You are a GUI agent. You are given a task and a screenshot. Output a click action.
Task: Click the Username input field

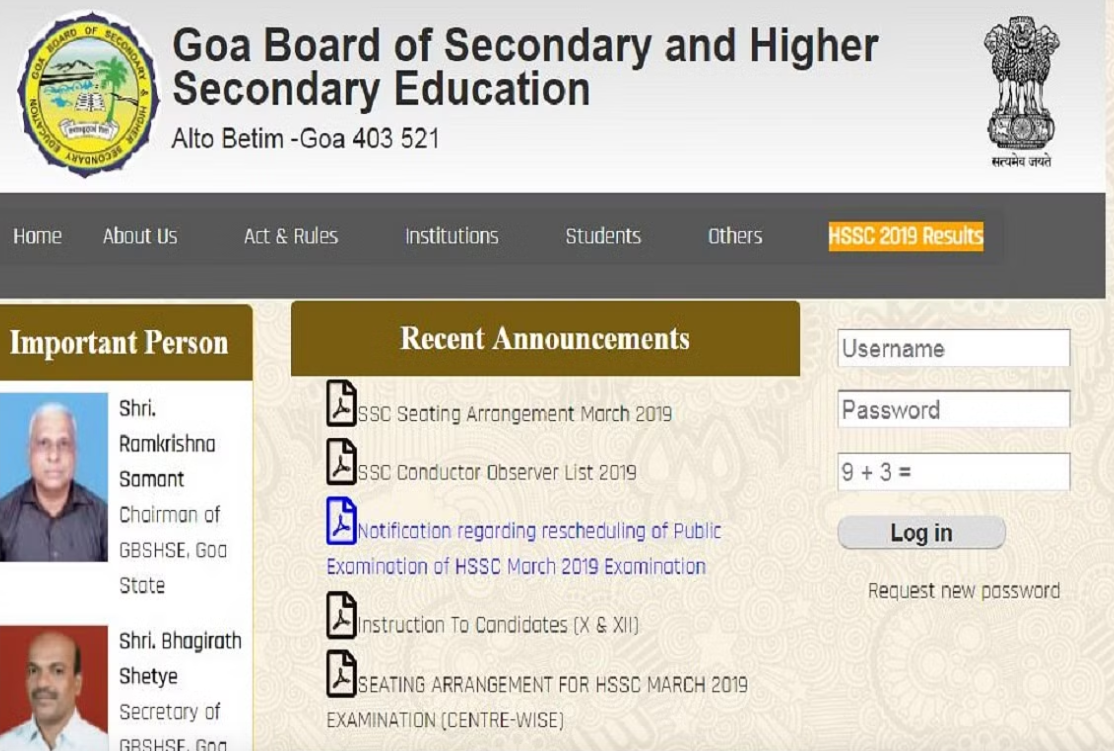point(953,349)
